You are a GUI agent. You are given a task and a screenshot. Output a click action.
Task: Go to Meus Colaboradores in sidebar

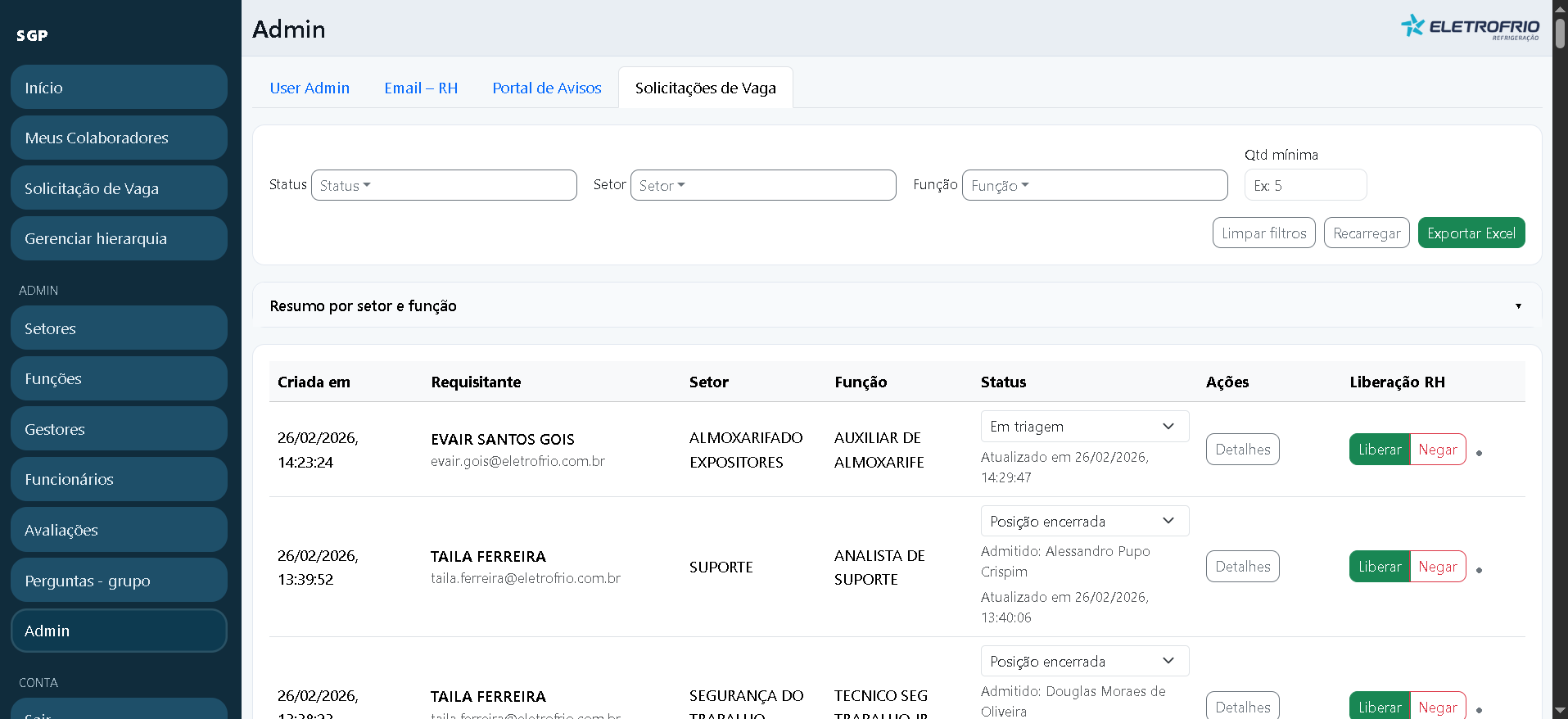point(119,138)
